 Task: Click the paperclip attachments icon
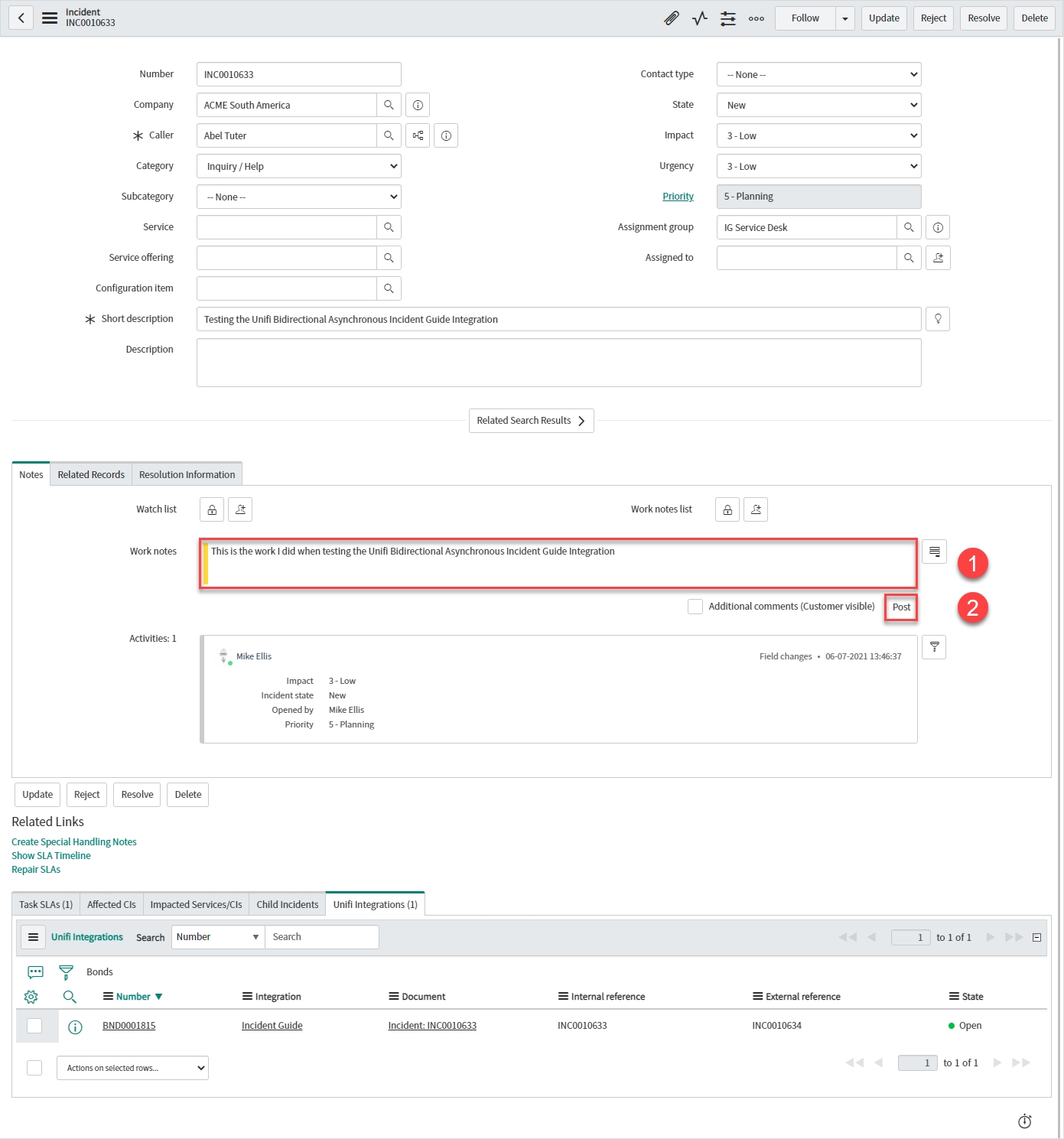[x=671, y=18]
